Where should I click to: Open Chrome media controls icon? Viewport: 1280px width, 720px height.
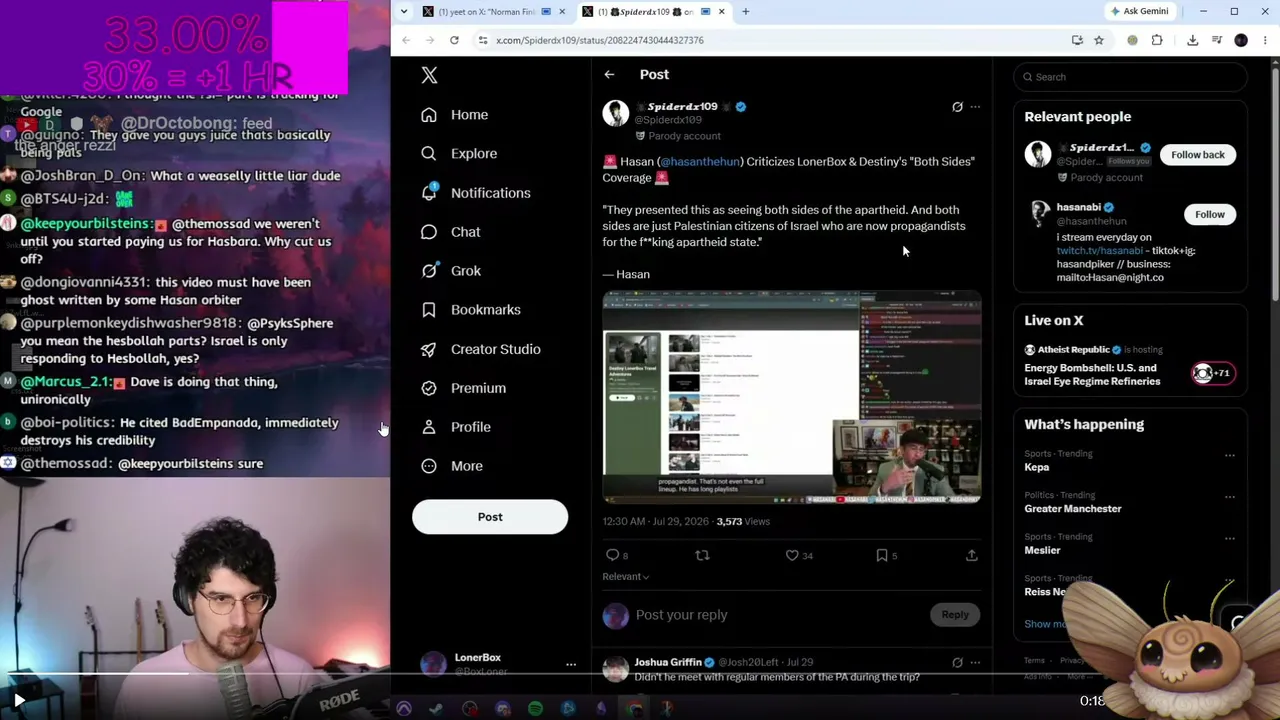coord(1217,40)
